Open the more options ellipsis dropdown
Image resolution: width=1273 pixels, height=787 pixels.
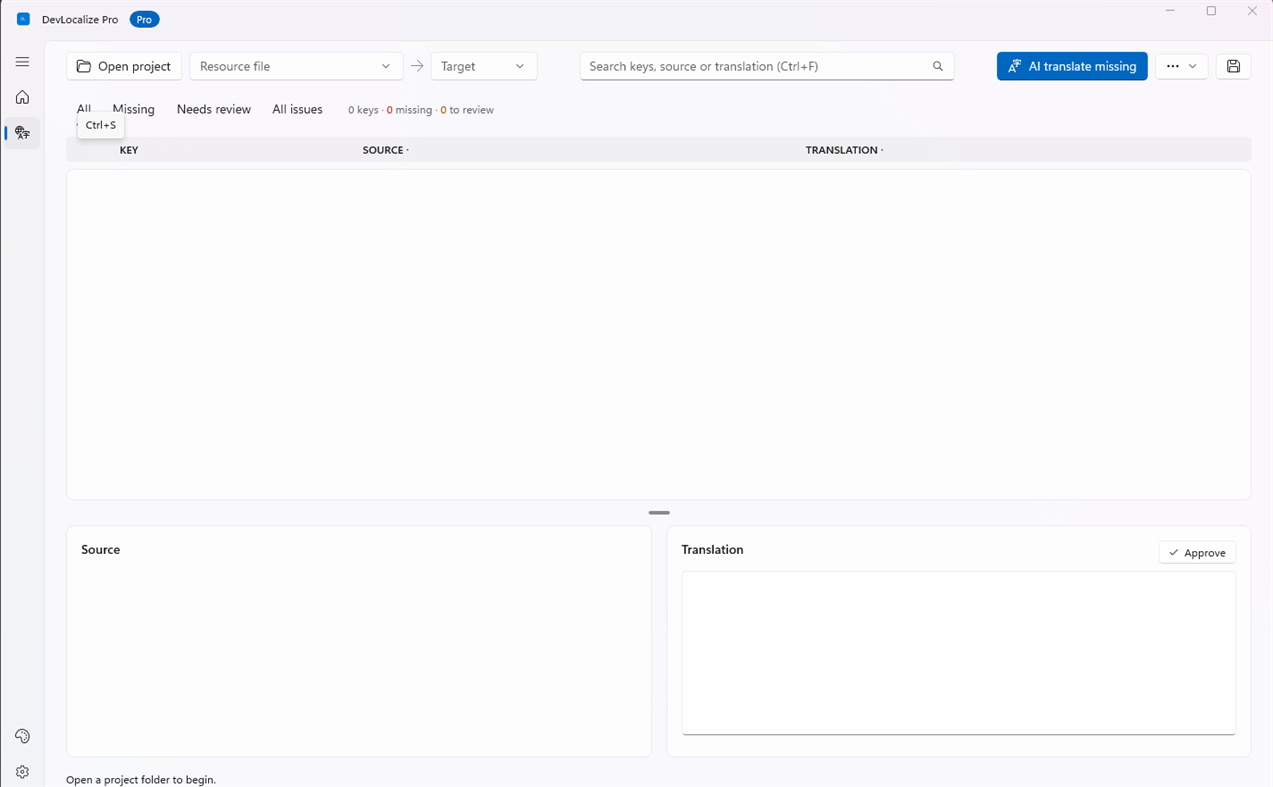coord(1182,66)
